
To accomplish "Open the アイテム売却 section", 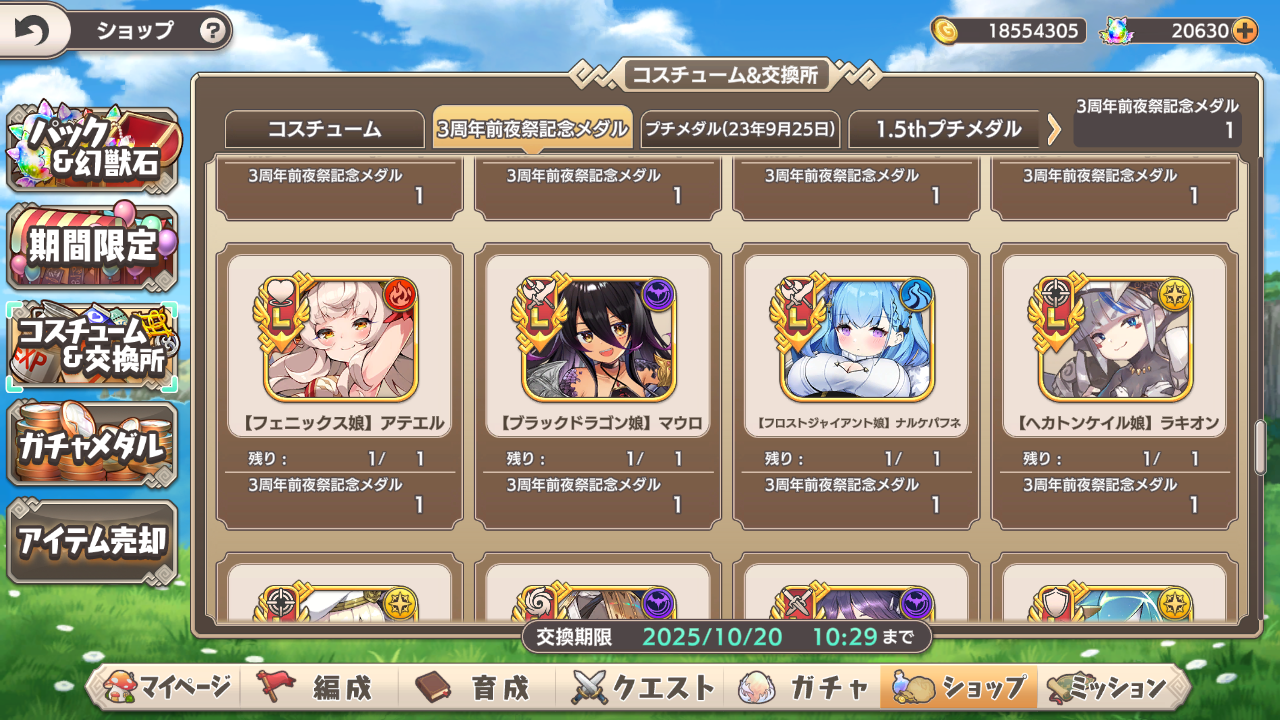I will (x=92, y=540).
